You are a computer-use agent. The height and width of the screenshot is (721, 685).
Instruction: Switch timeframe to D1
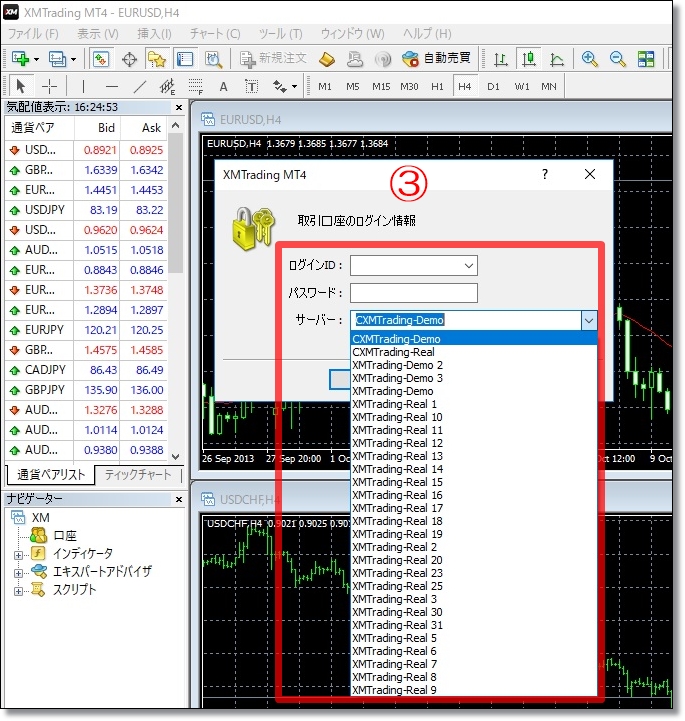(x=493, y=86)
